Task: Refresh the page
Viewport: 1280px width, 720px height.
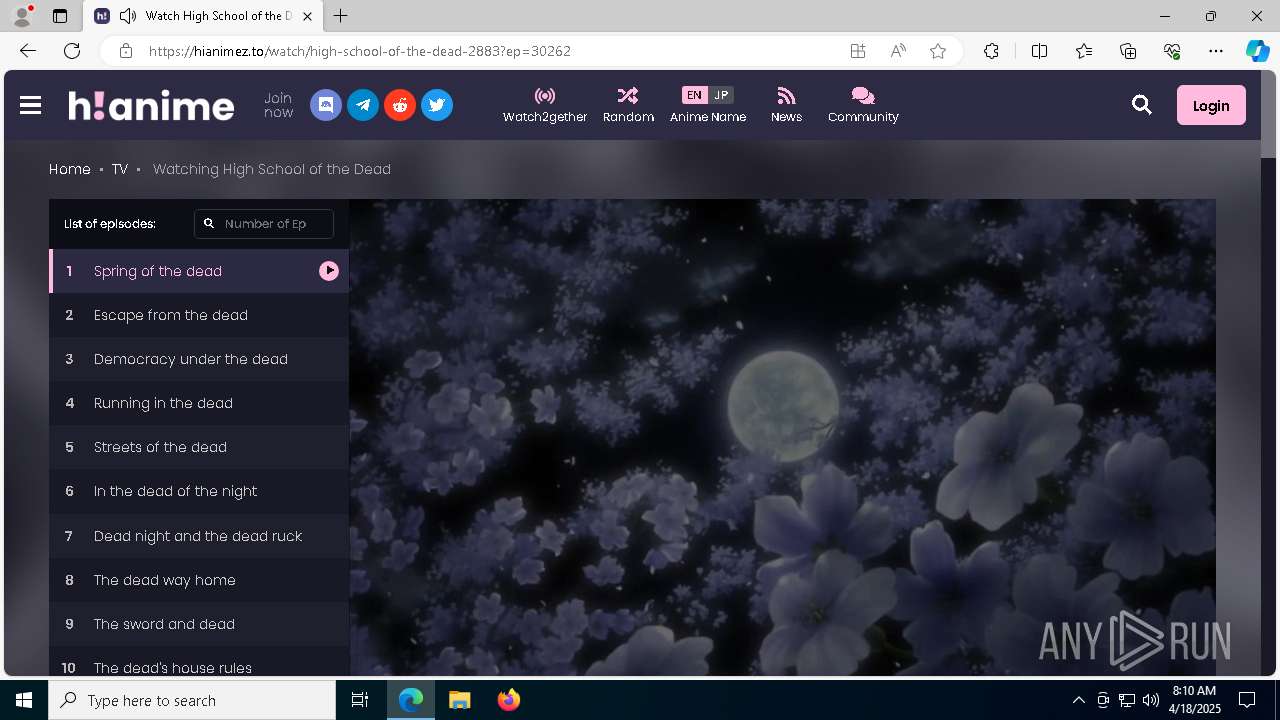Action: pos(72,51)
